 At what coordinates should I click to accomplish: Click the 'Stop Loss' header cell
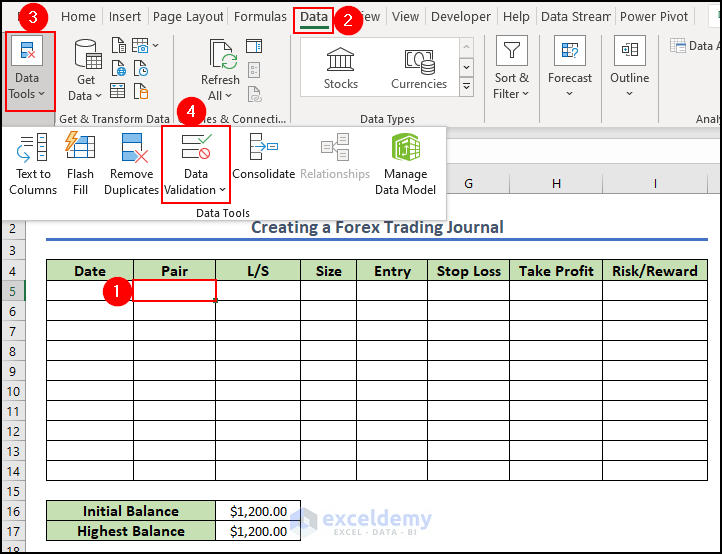pos(468,270)
